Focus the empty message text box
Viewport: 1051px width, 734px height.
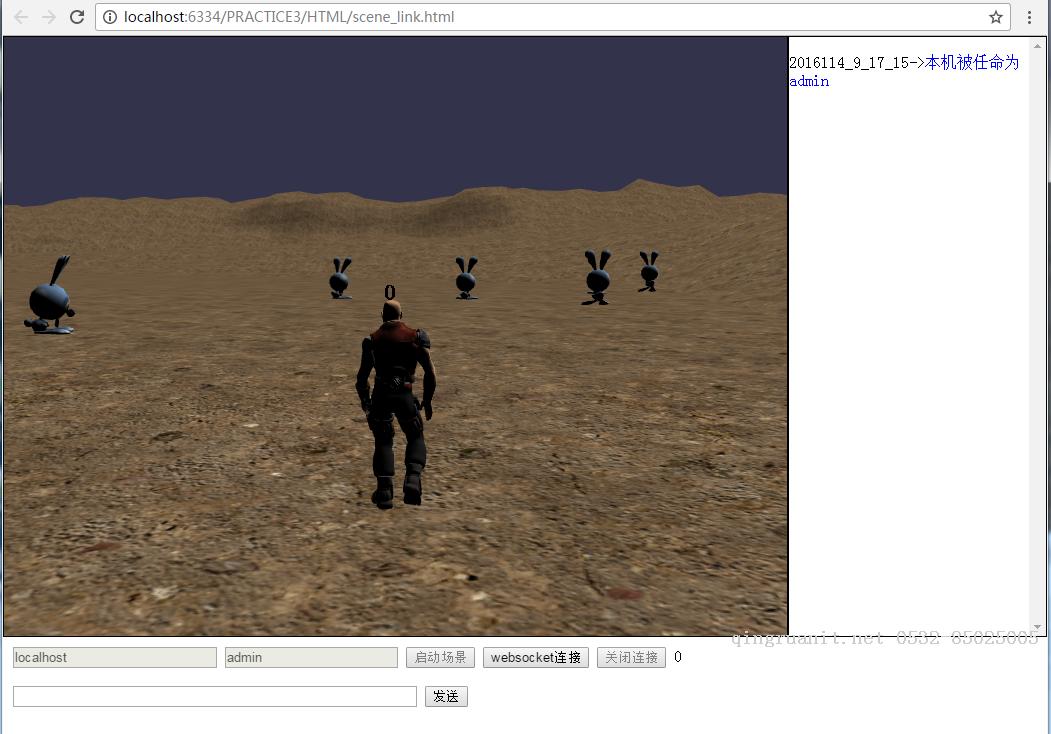tap(214, 697)
